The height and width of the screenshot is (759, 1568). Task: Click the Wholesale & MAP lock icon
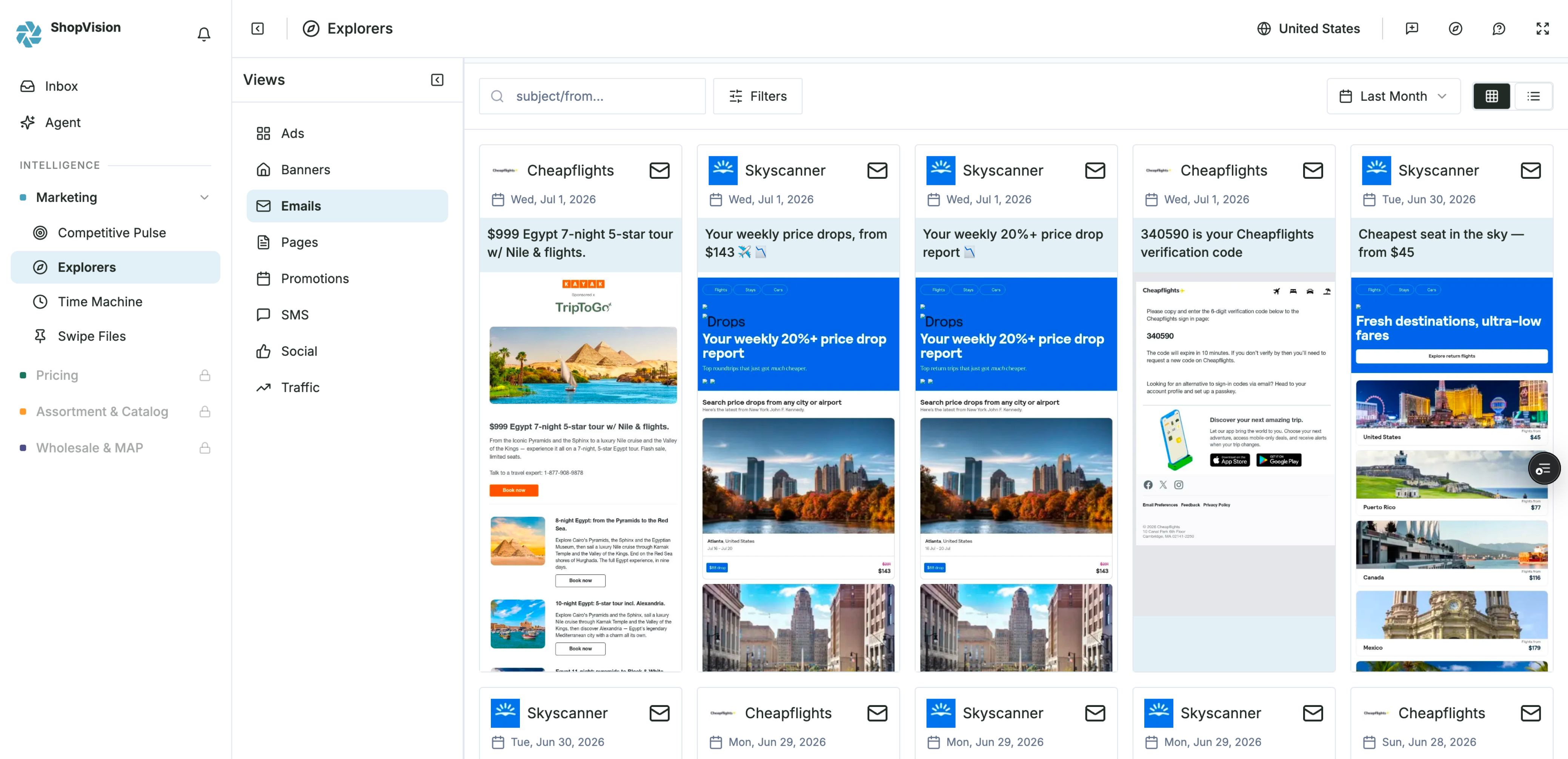pyautogui.click(x=205, y=448)
